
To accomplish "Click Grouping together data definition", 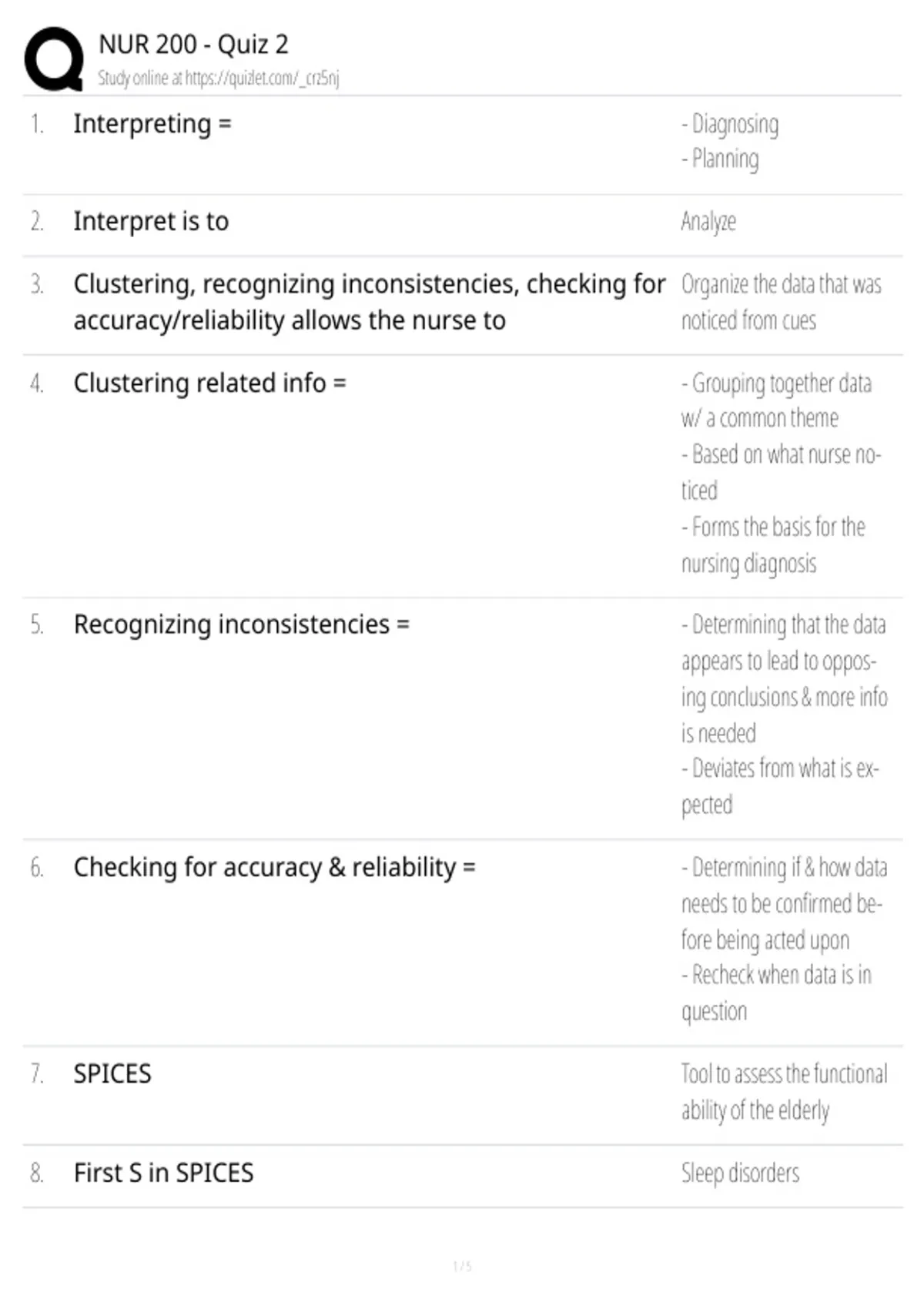I will pos(776,400).
